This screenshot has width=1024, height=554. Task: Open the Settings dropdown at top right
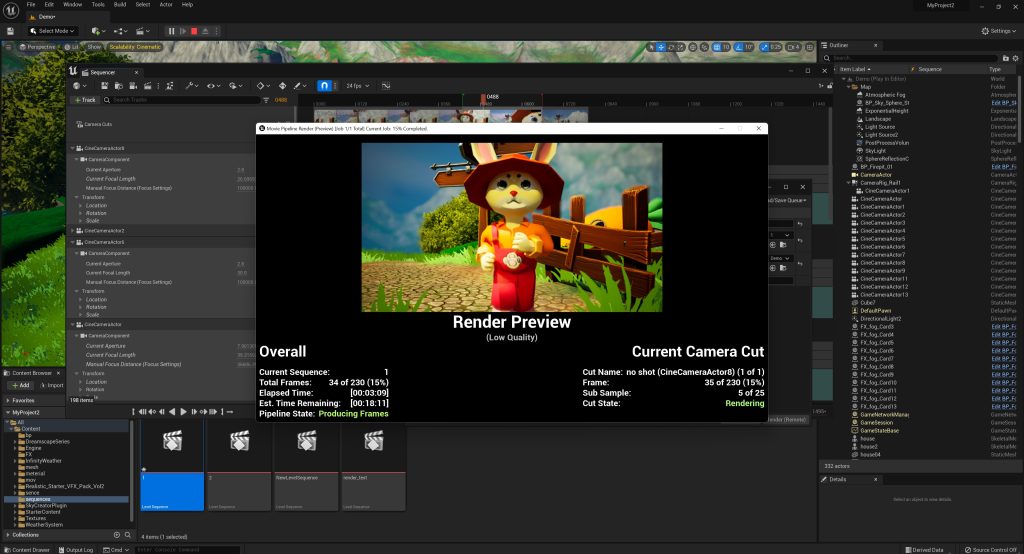(x=999, y=31)
